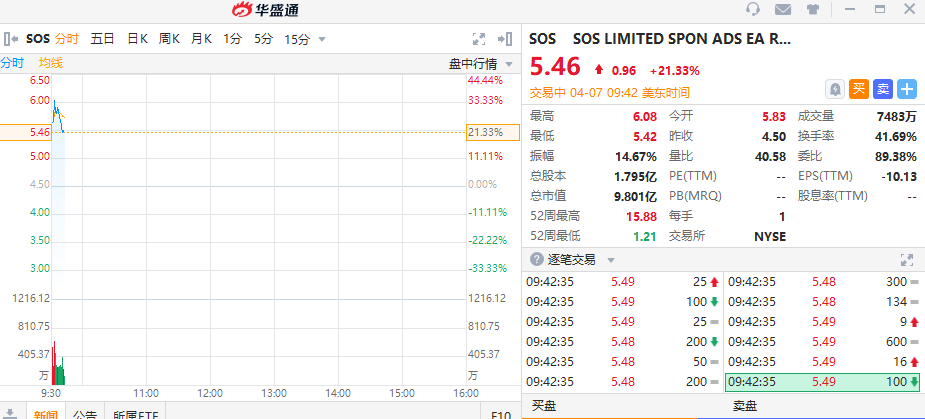Toggle the 均线 average line legend

[x=50, y=63]
